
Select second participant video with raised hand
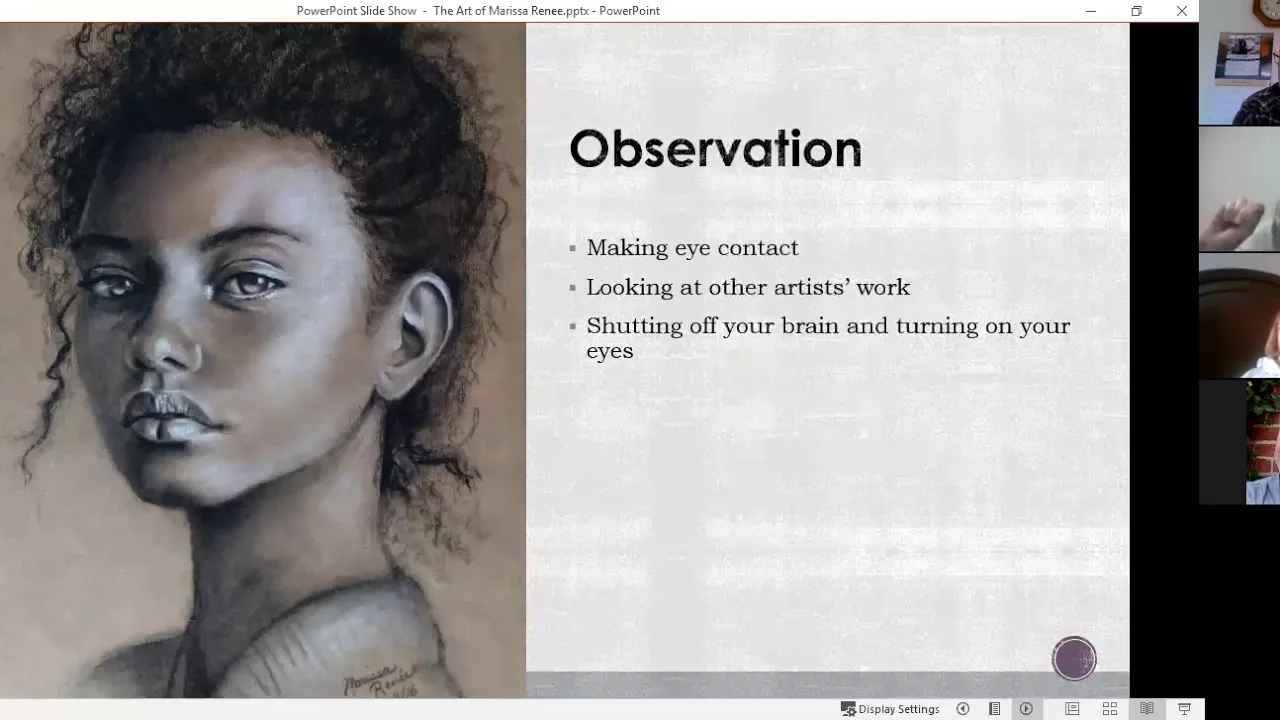point(1239,189)
